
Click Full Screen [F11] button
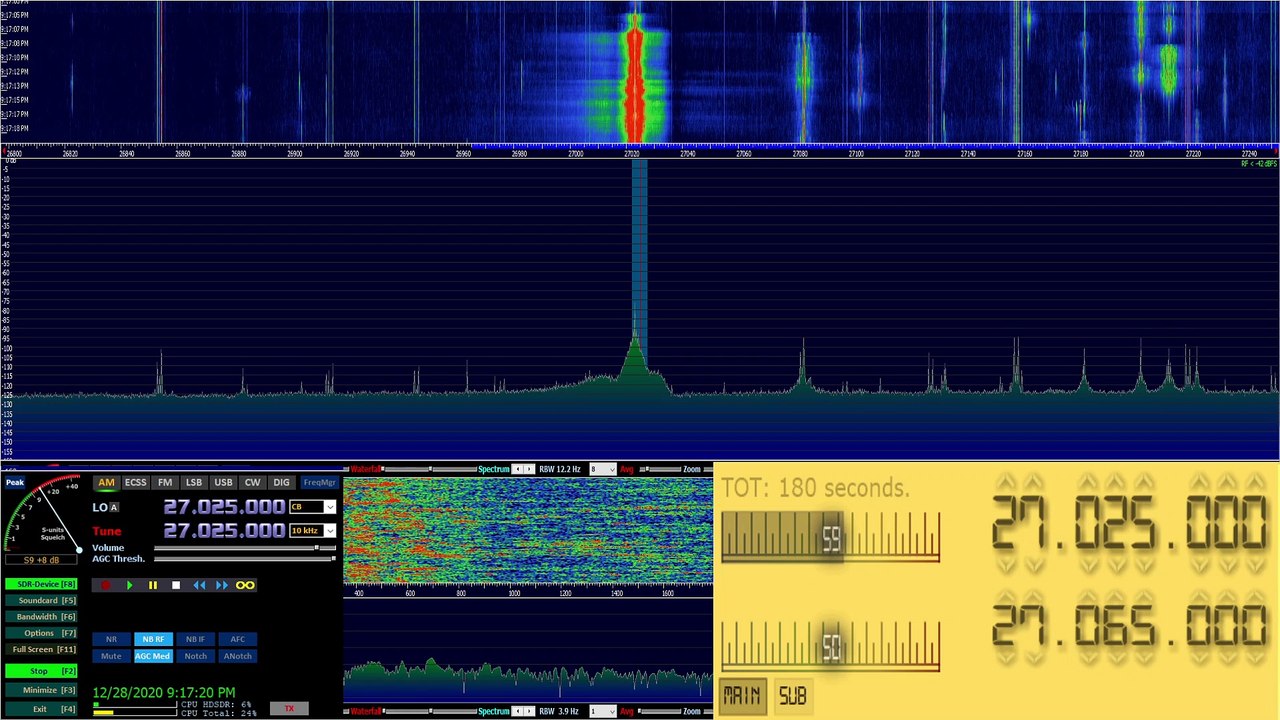pos(41,650)
